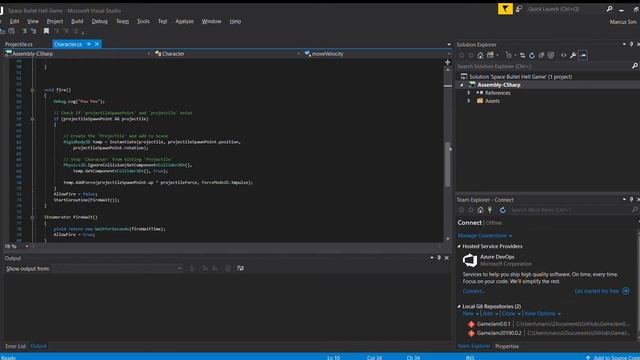Screen dimensions: 640x360
Task: Click Solution Explorer search magnifier icon
Action: coord(635,66)
